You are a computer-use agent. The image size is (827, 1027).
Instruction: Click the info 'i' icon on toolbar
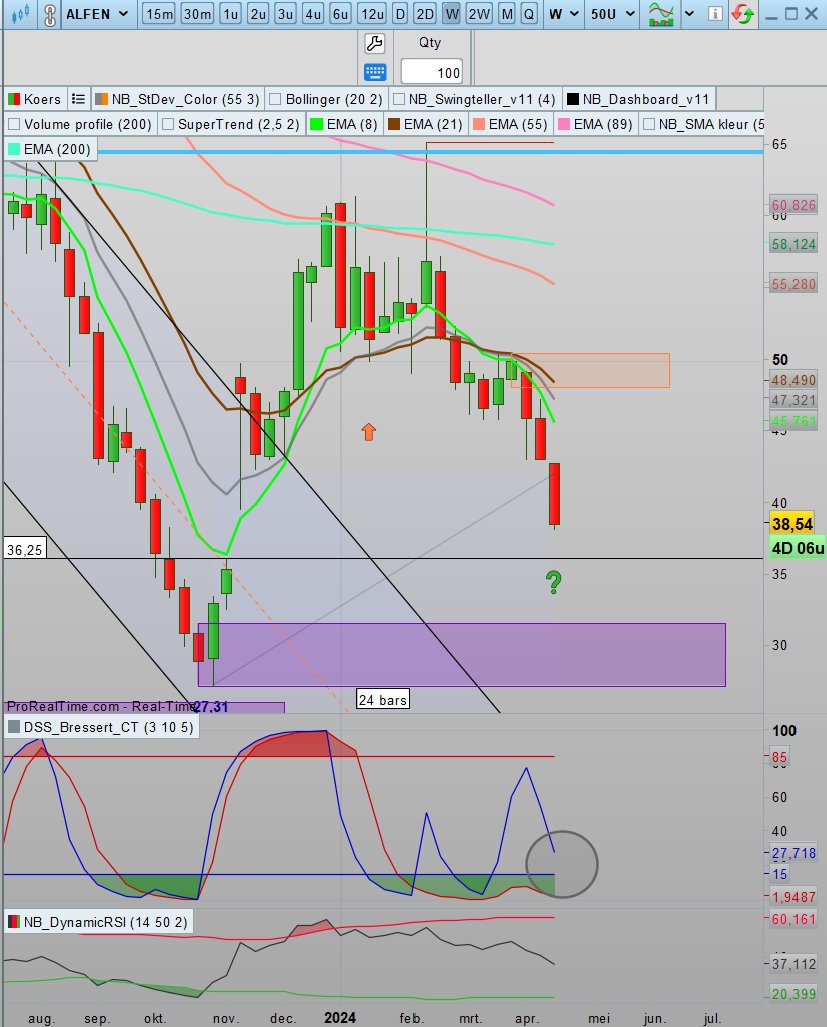tap(716, 15)
